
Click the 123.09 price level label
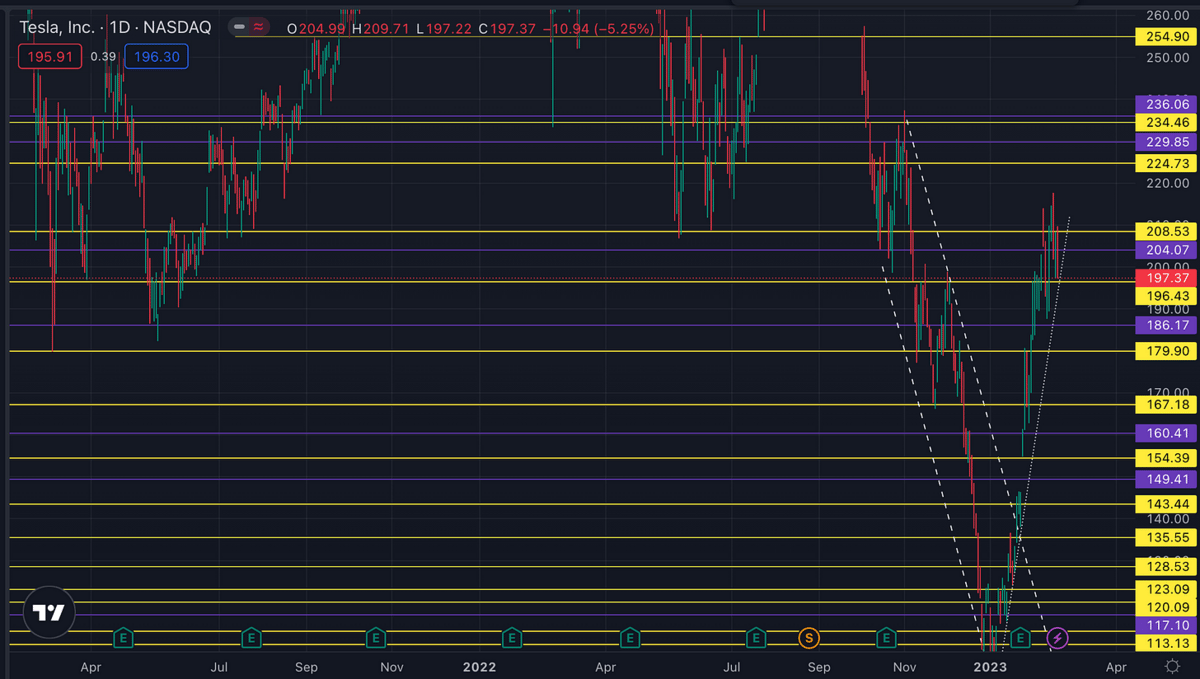pyautogui.click(x=1165, y=590)
